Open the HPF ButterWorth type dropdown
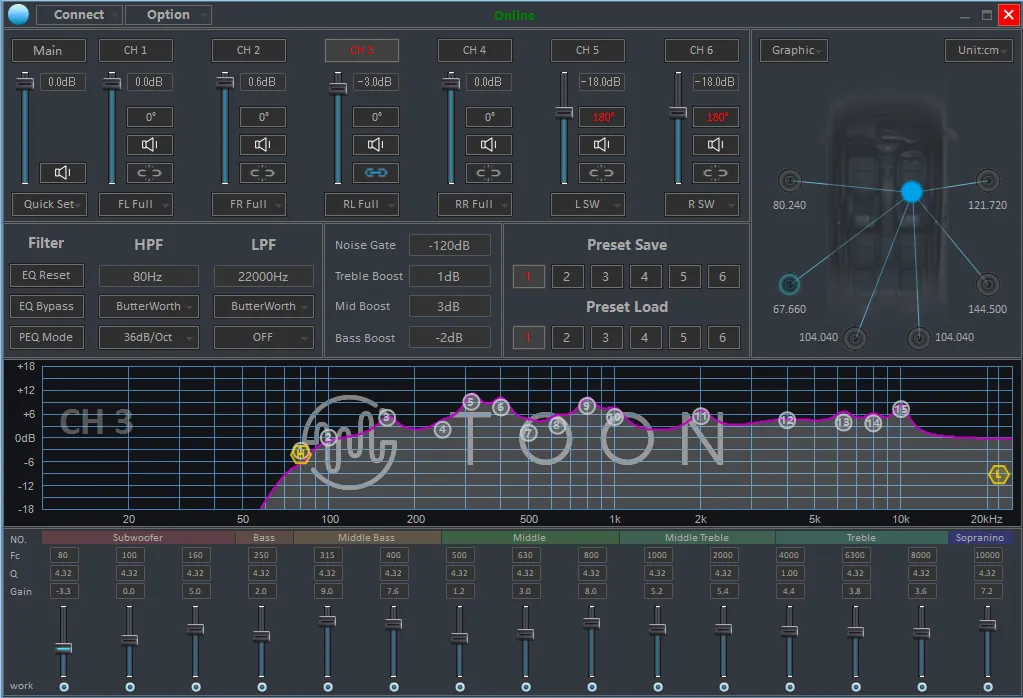The height and width of the screenshot is (698, 1023). click(x=149, y=307)
